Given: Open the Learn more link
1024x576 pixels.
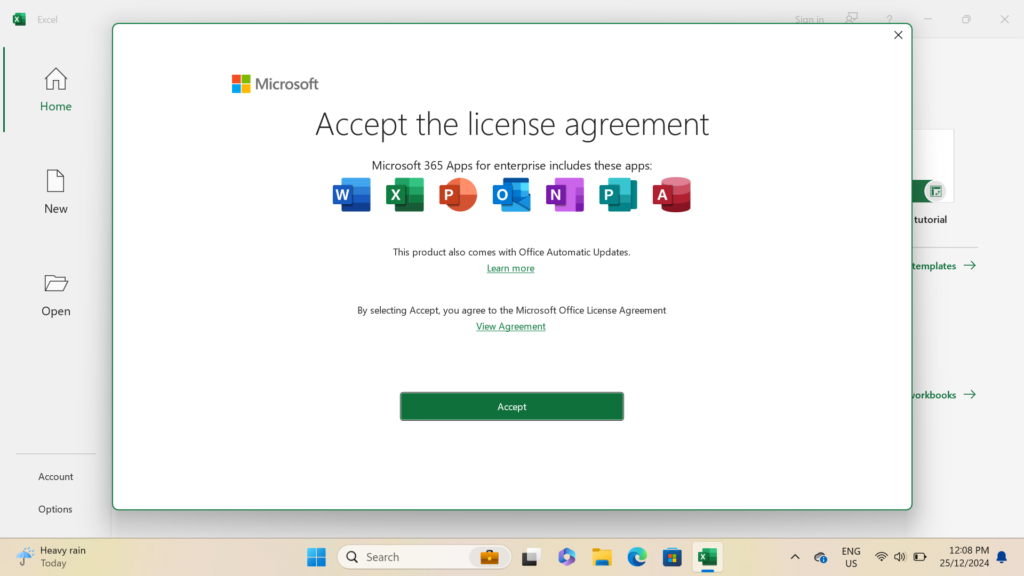Looking at the screenshot, I should [x=511, y=268].
